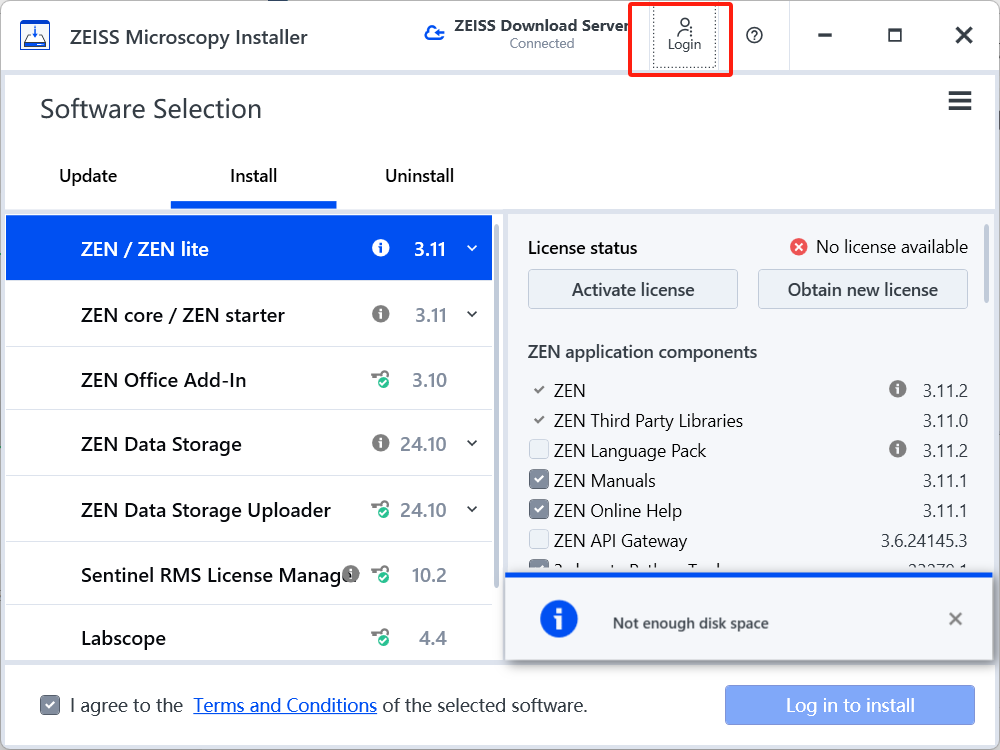Click the ZEISS Download Server cloud icon

pos(434,33)
